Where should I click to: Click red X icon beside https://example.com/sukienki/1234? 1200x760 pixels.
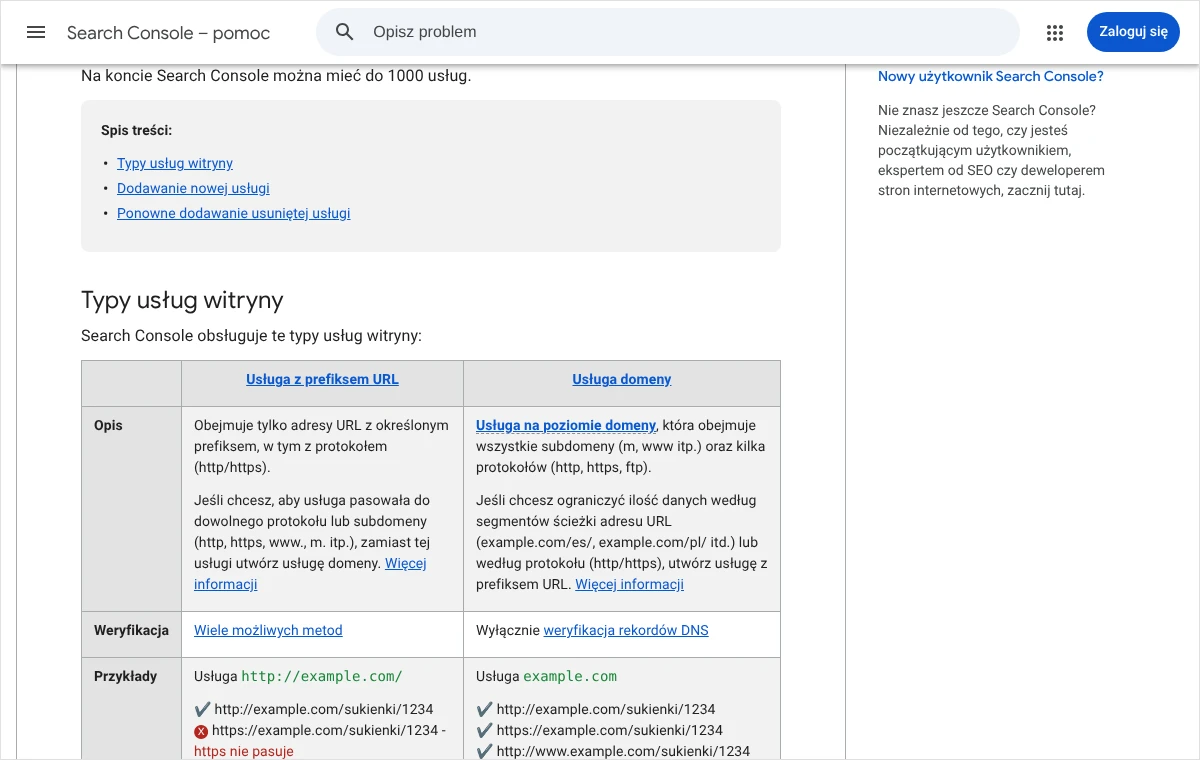coord(201,731)
